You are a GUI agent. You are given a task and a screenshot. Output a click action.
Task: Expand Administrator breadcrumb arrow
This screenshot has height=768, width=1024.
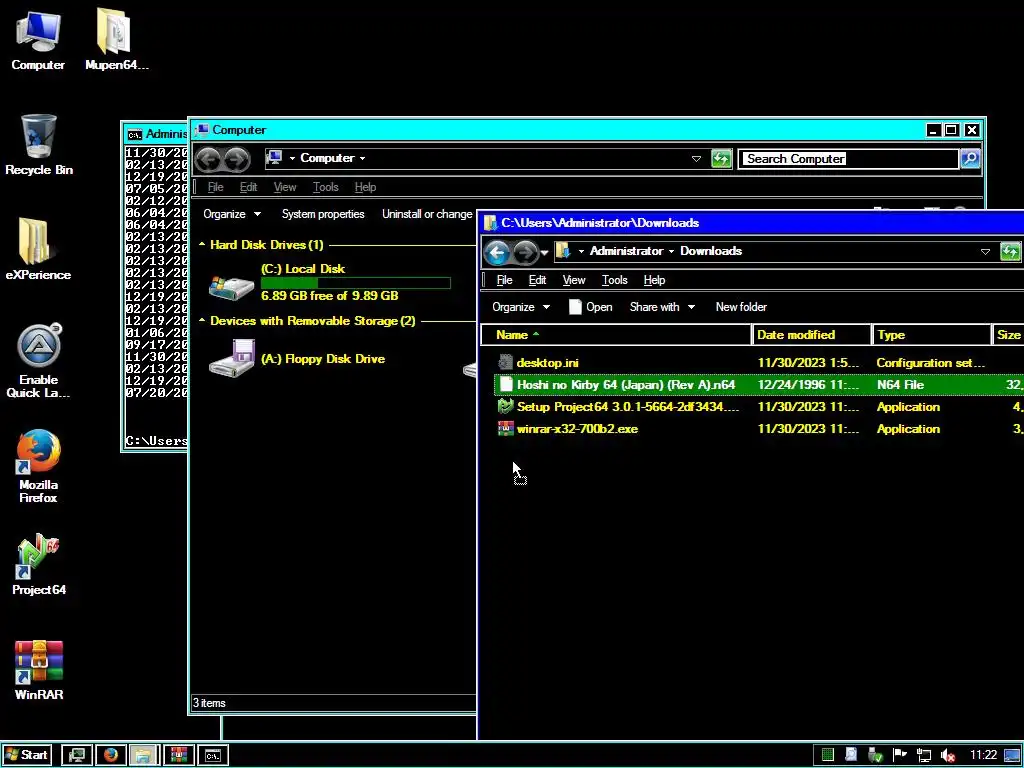pyautogui.click(x=671, y=251)
